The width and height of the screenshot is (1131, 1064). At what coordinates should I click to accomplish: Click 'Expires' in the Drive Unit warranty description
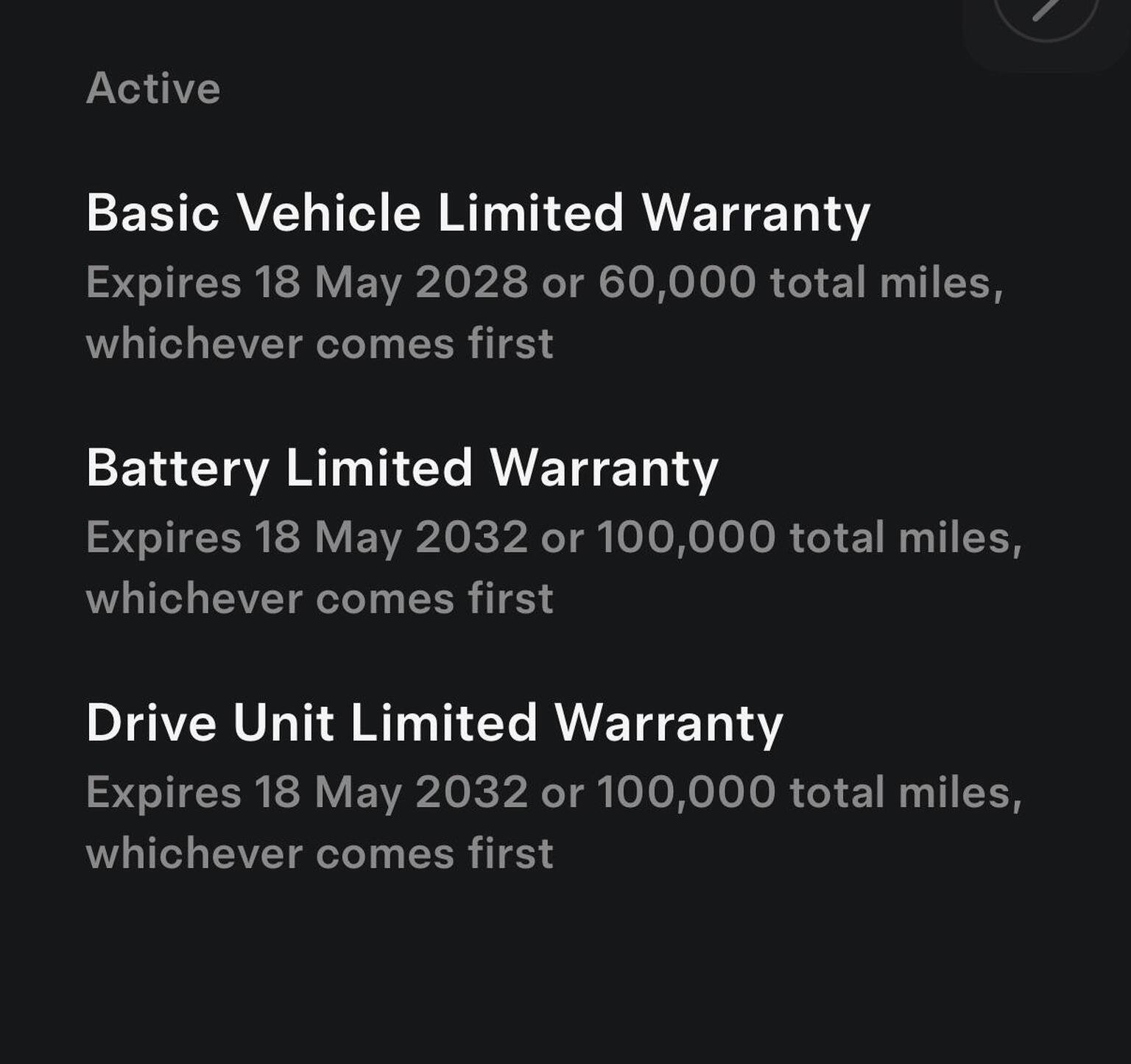163,792
